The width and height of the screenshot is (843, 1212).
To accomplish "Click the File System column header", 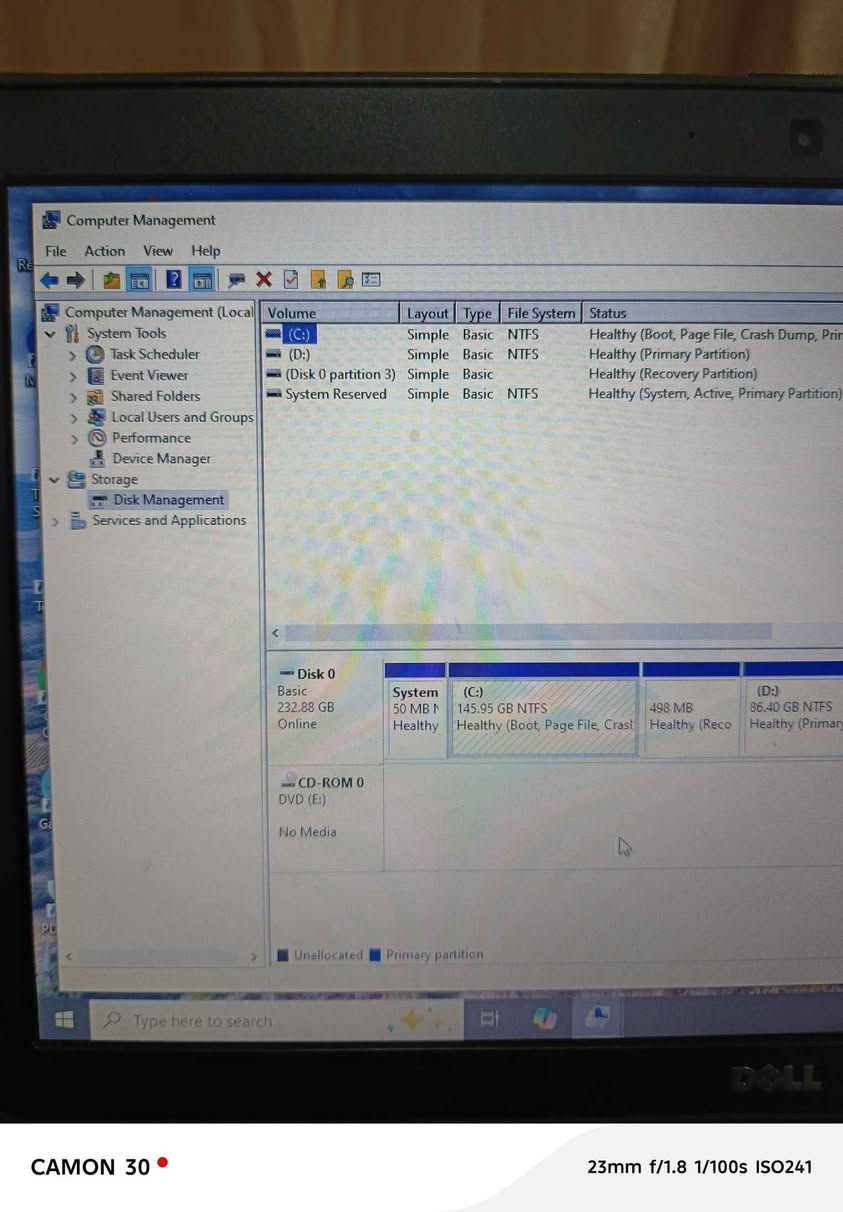I will click(540, 313).
